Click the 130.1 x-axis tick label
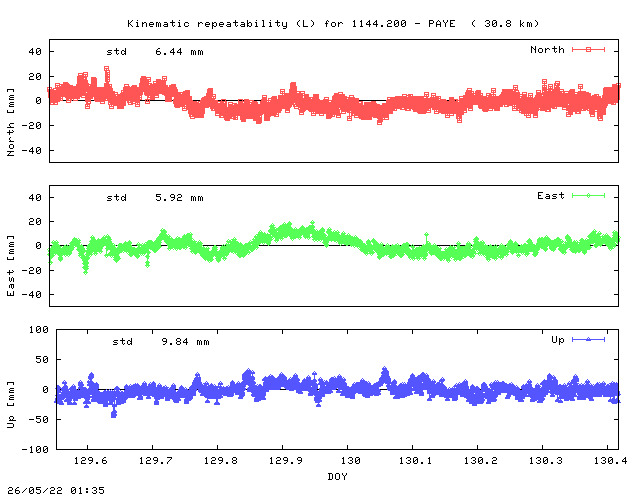 416,461
